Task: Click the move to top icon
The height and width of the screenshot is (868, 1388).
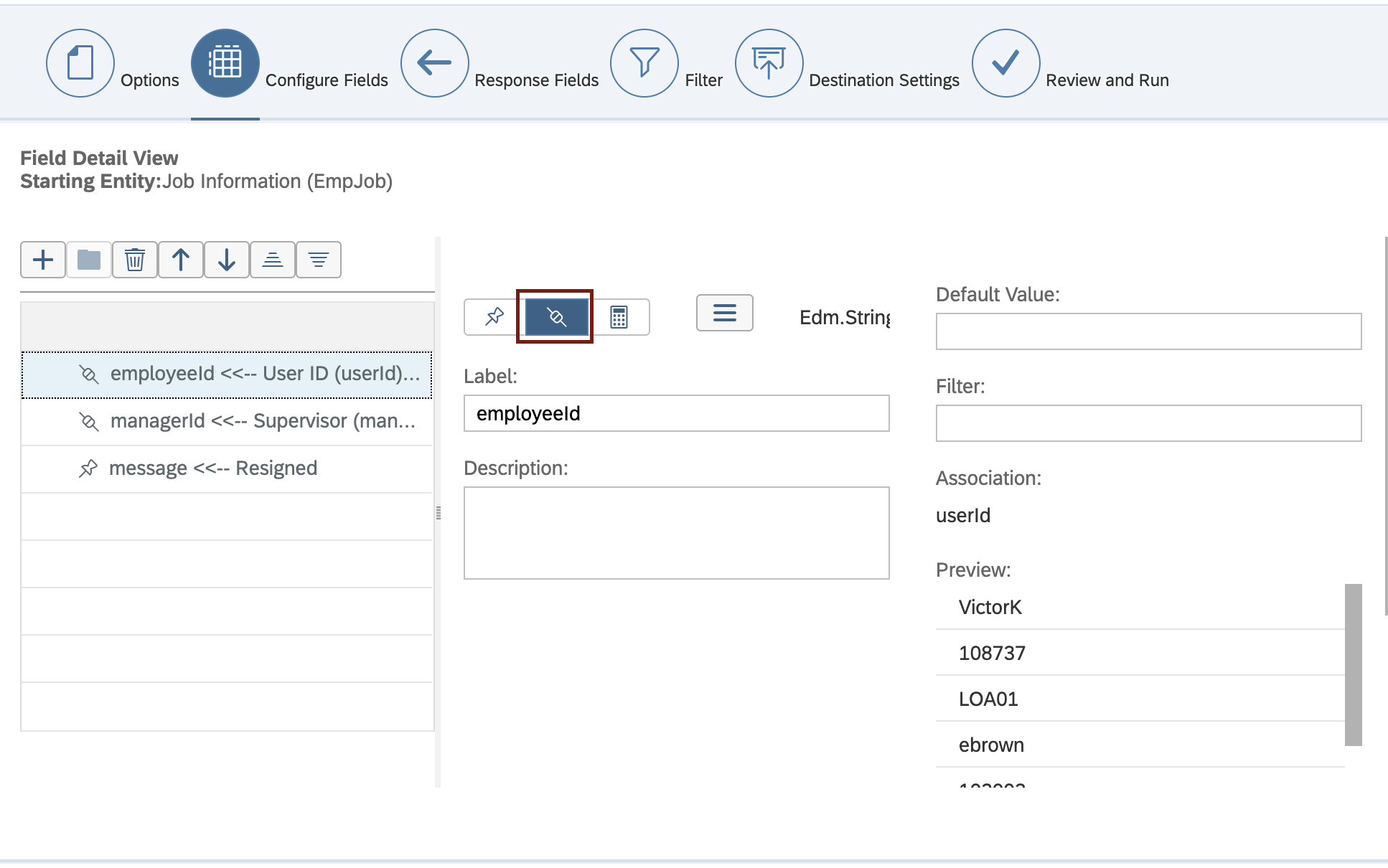Action: tap(273, 260)
